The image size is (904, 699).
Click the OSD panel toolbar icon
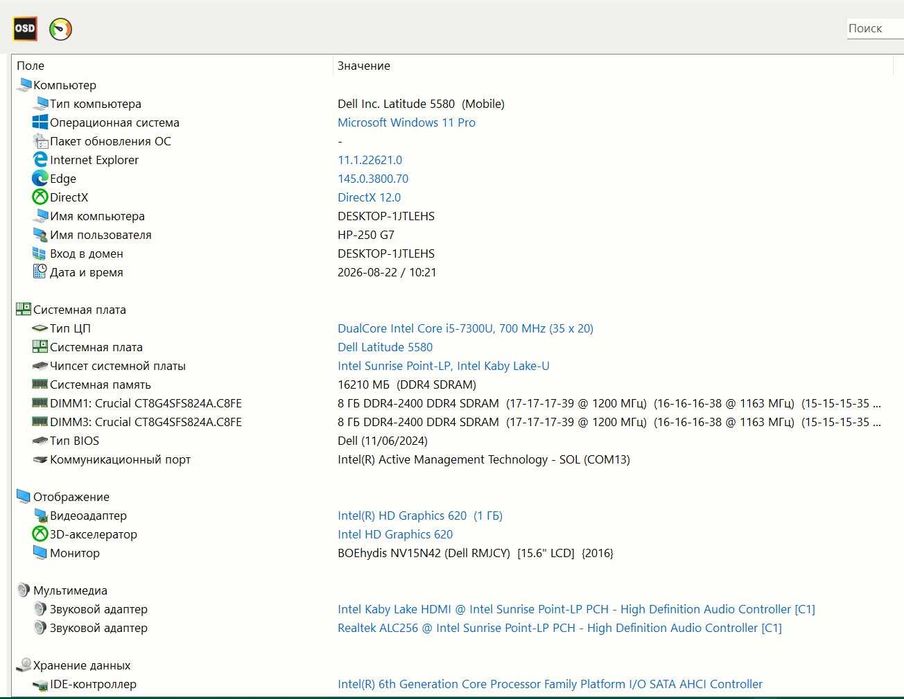pyautogui.click(x=25, y=28)
